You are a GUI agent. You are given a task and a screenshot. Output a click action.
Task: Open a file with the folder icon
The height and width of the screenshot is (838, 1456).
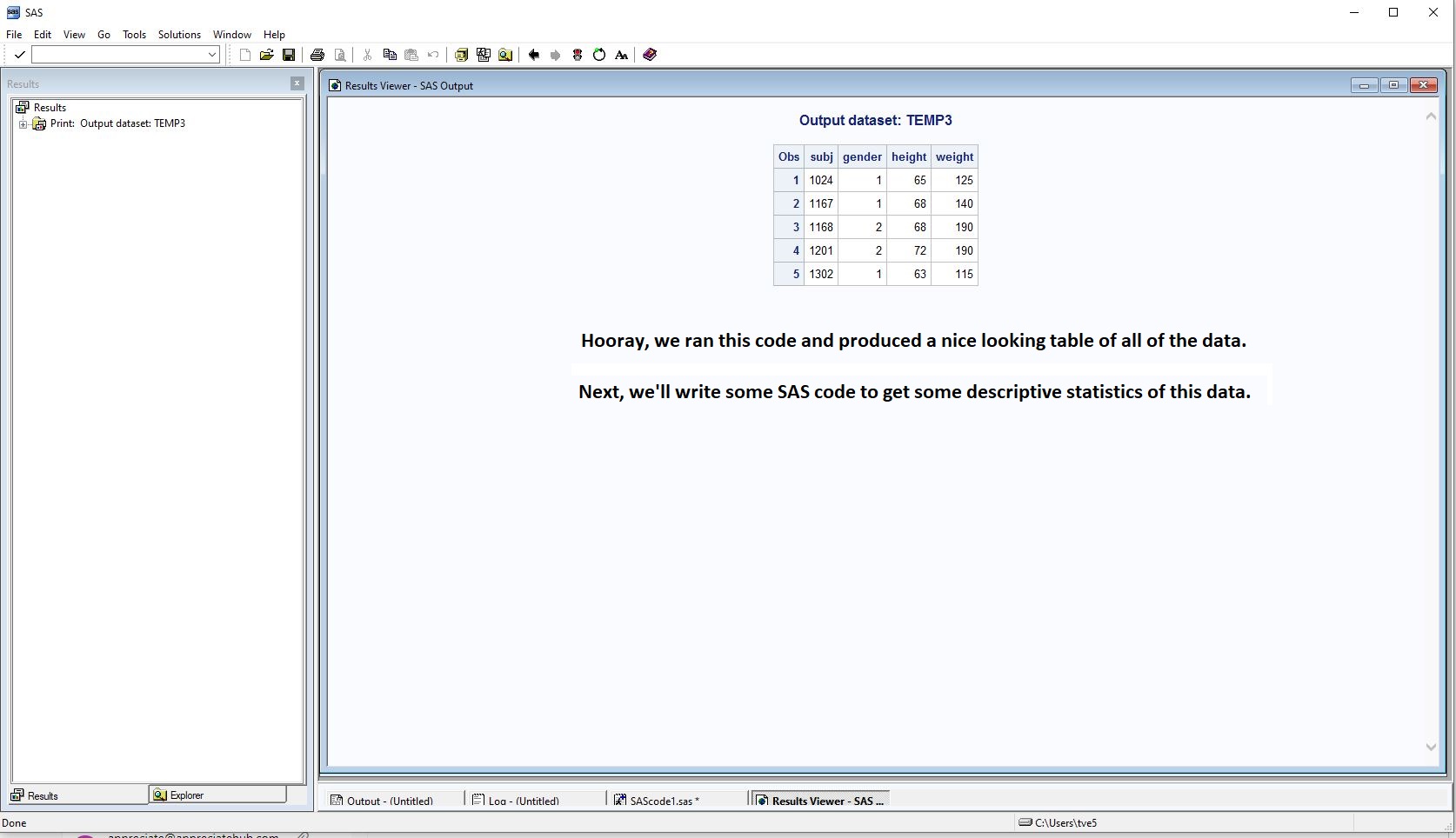click(267, 55)
